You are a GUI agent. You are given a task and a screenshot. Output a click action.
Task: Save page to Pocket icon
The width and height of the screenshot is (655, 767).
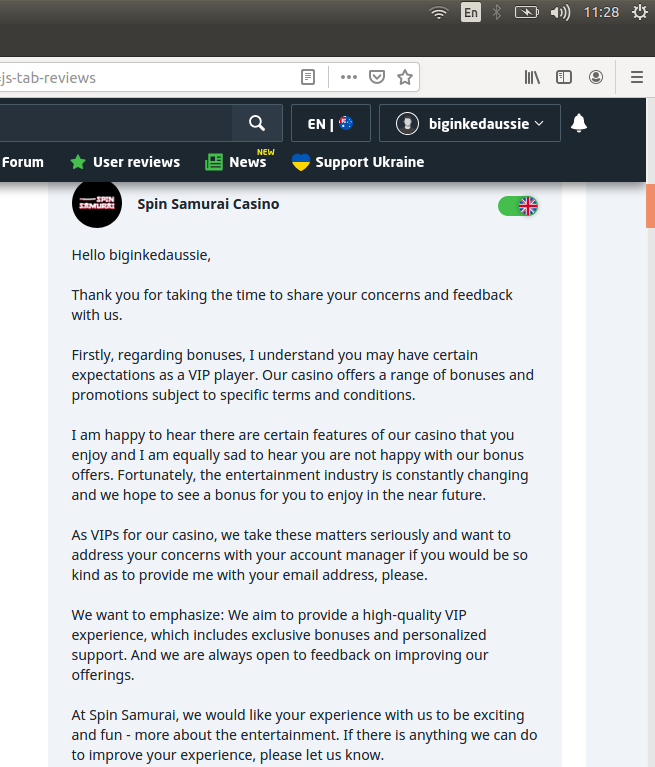pos(377,77)
